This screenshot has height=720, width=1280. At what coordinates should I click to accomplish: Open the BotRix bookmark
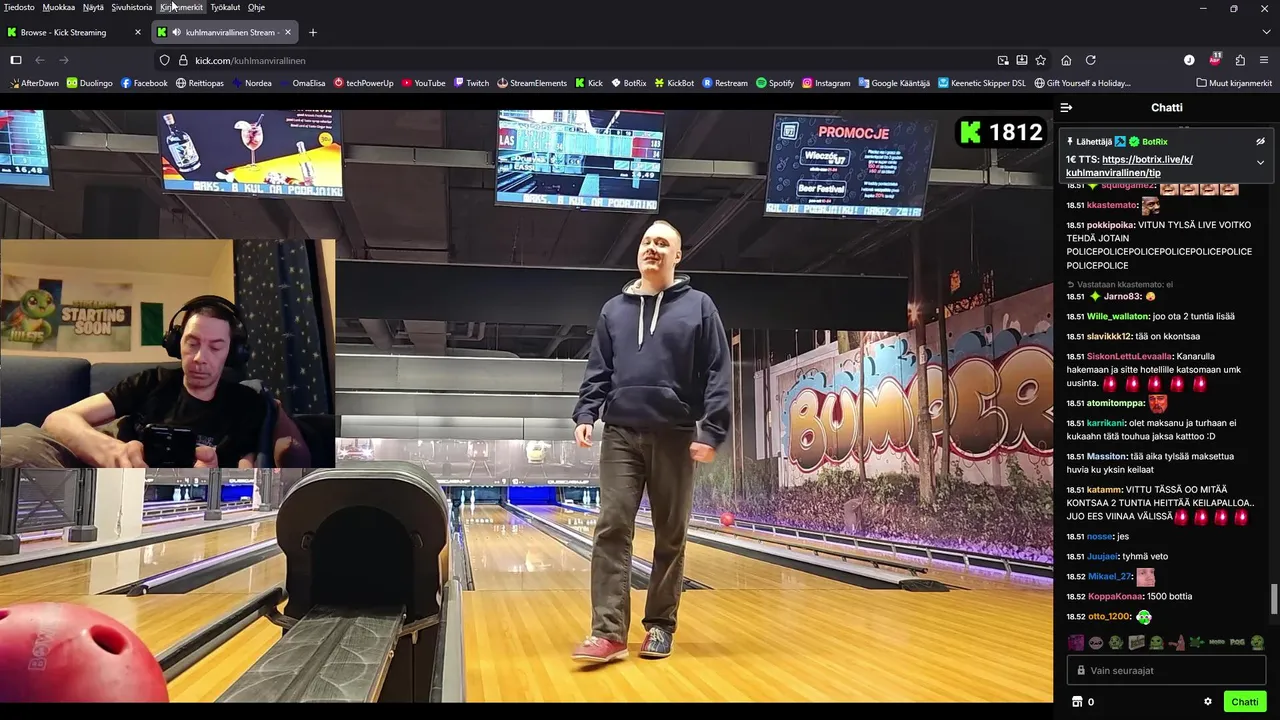tap(628, 83)
